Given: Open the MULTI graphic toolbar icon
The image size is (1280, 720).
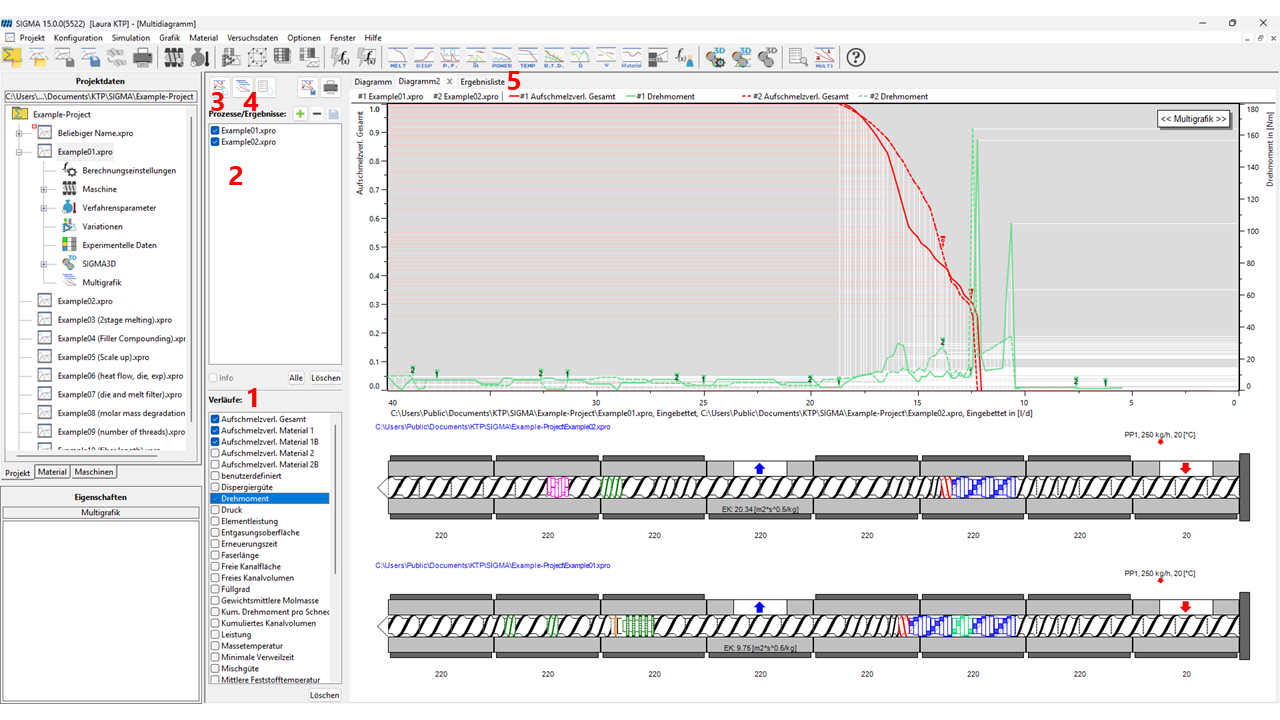Looking at the screenshot, I should click(x=823, y=57).
